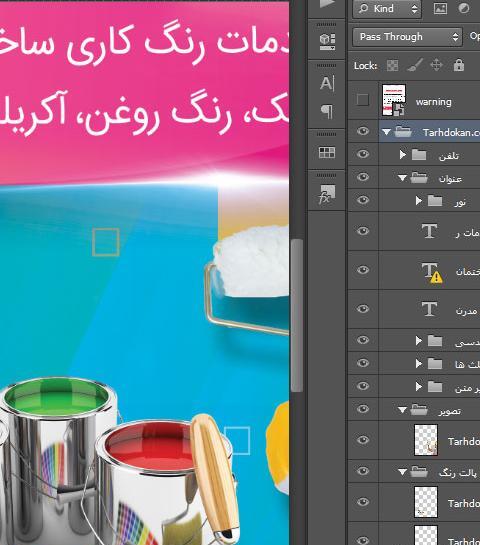The image size is (480, 545).
Task: Filter layers by adjustment layers icon
Action: (x=464, y=9)
